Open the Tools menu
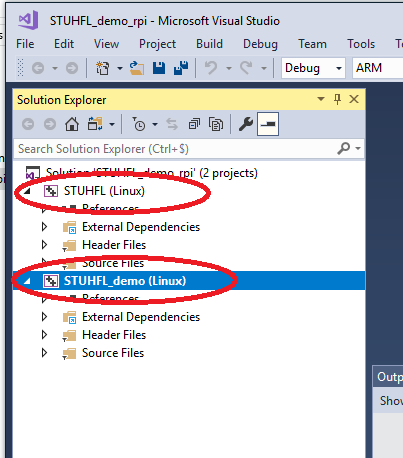 pos(361,44)
